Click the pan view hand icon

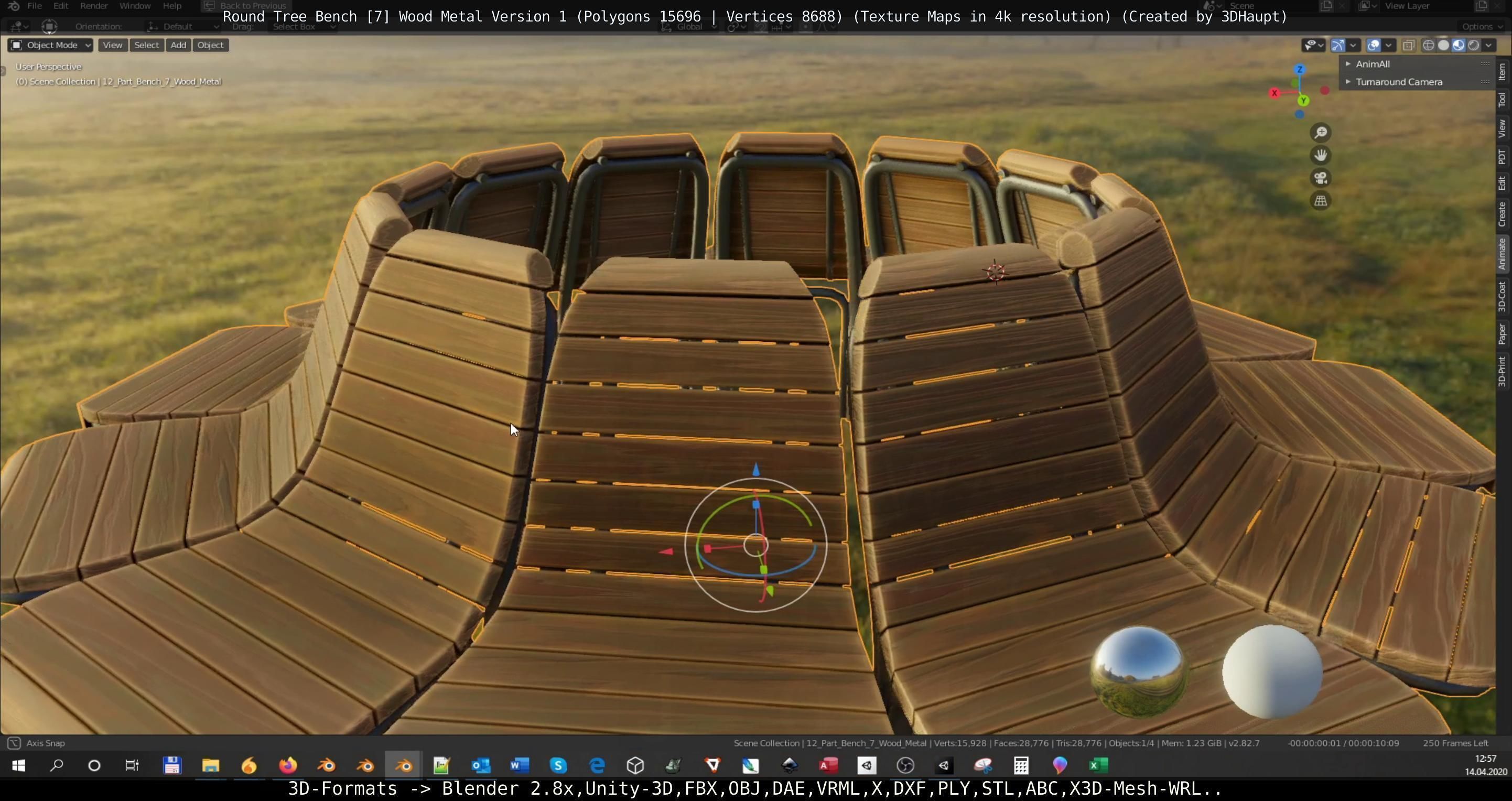coord(1321,156)
